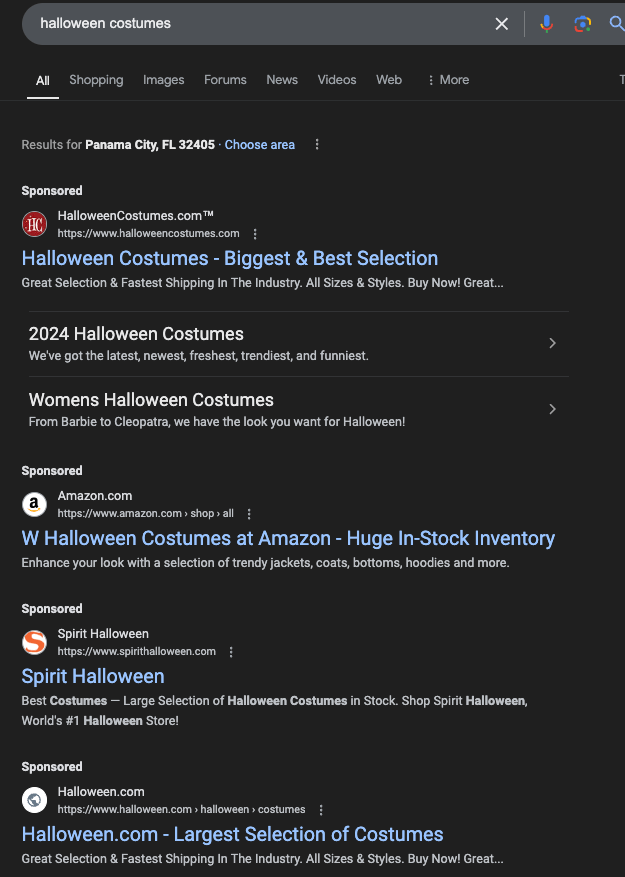Expand the More search filters menu

(448, 80)
